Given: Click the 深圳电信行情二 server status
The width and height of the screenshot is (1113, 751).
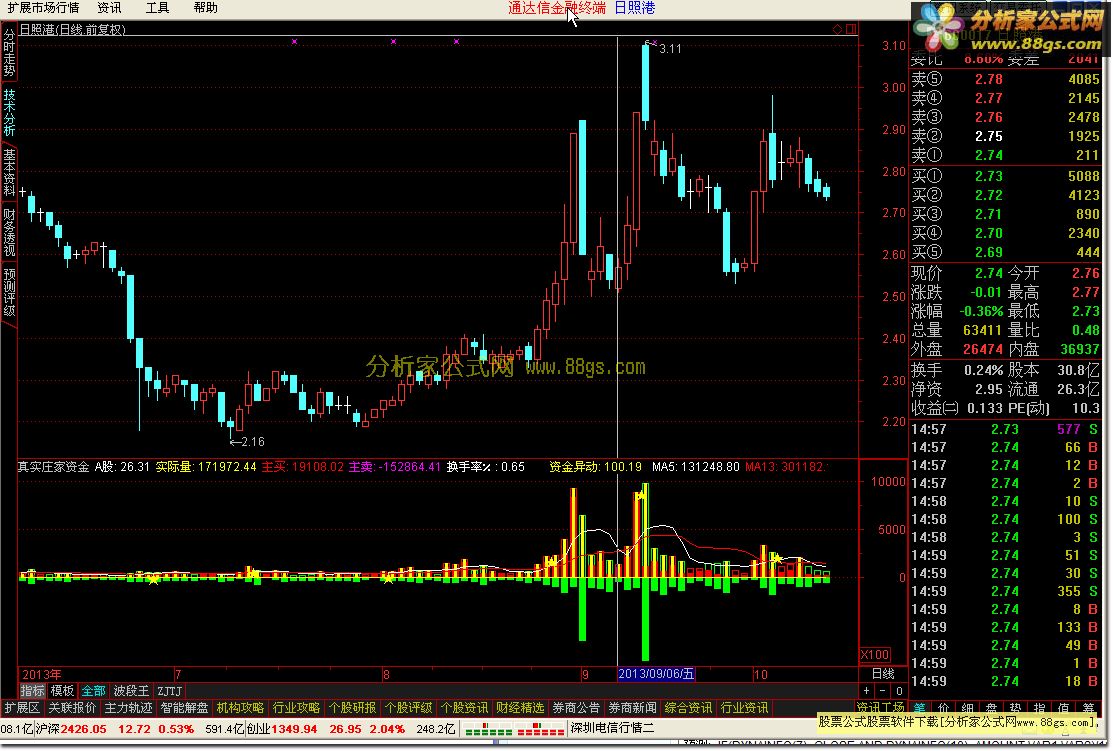Looking at the screenshot, I should click(613, 729).
